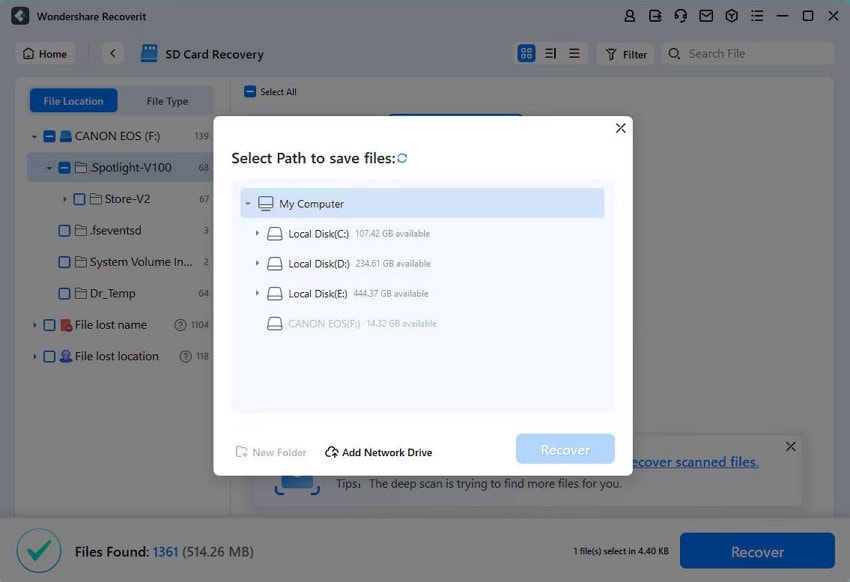Click the Wondershare Recoverit logo
Image resolution: width=850 pixels, height=582 pixels.
pos(20,16)
